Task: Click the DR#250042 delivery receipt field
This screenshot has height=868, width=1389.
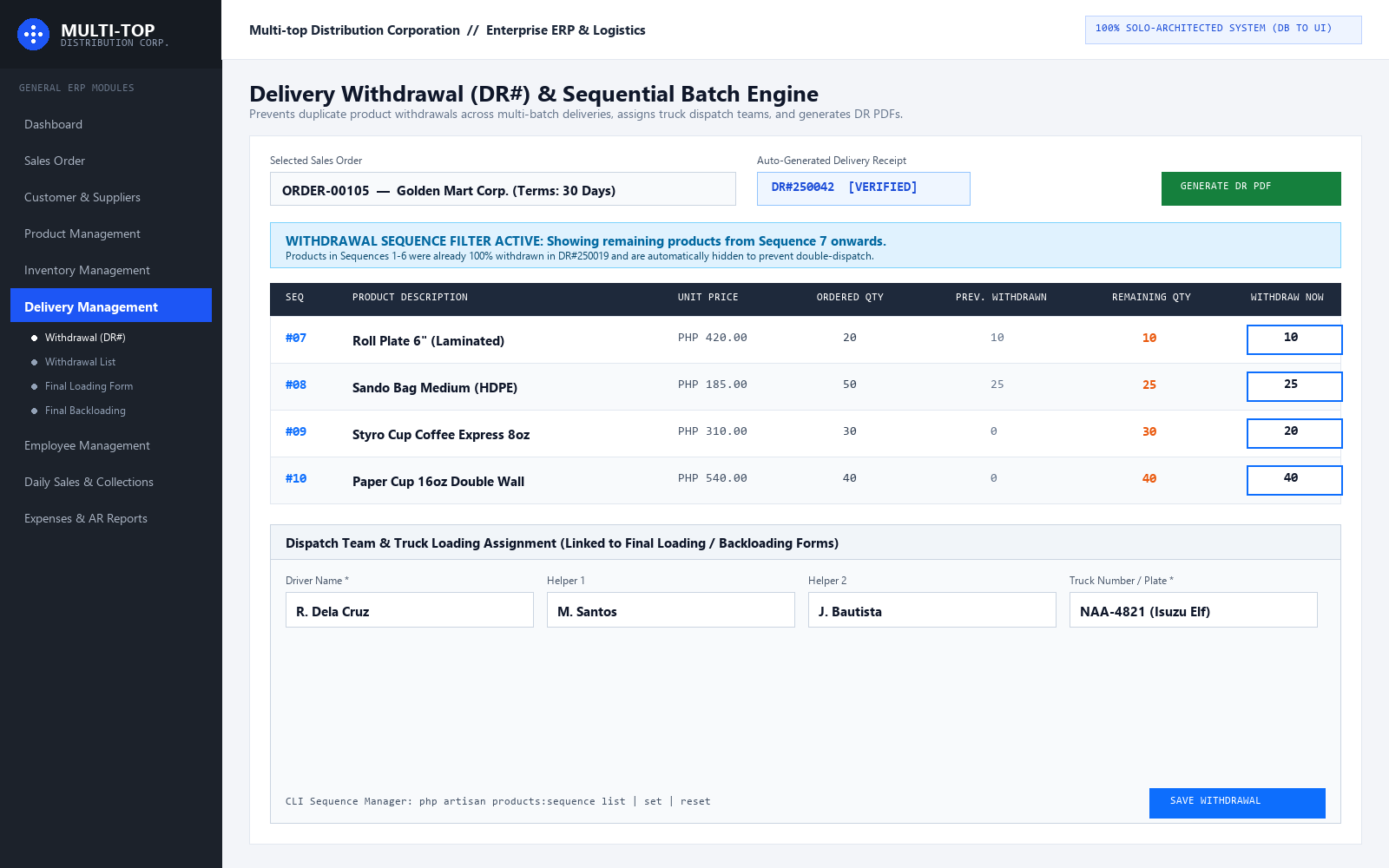Action: pyautogui.click(x=864, y=188)
